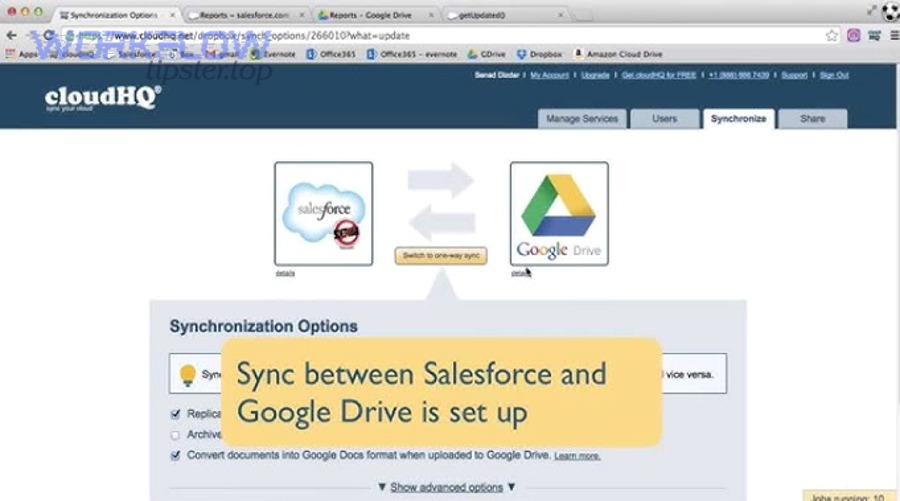Open the Manage Services tab
900x501 pixels.
[582, 119]
